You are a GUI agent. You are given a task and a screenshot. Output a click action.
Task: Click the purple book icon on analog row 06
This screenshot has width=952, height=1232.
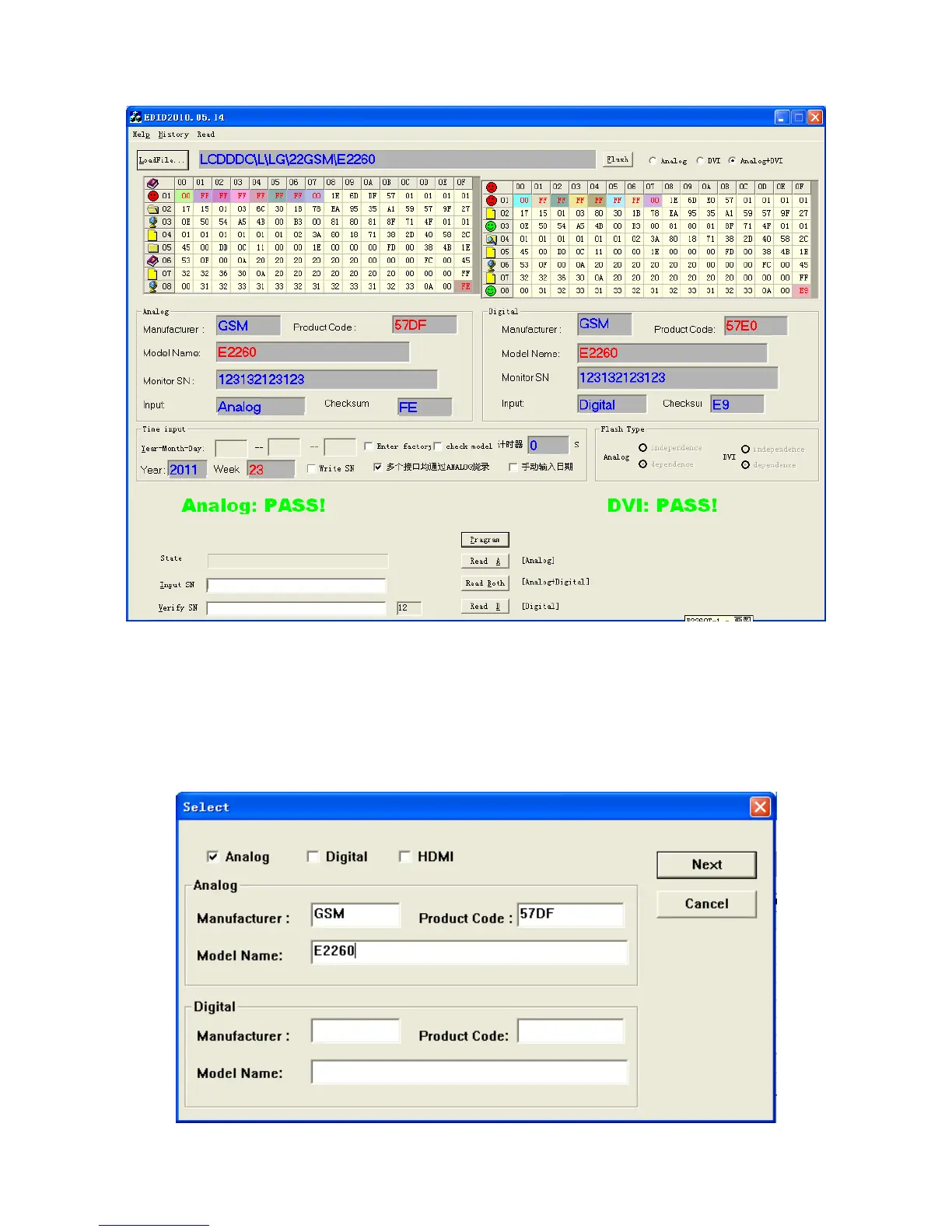[152, 261]
